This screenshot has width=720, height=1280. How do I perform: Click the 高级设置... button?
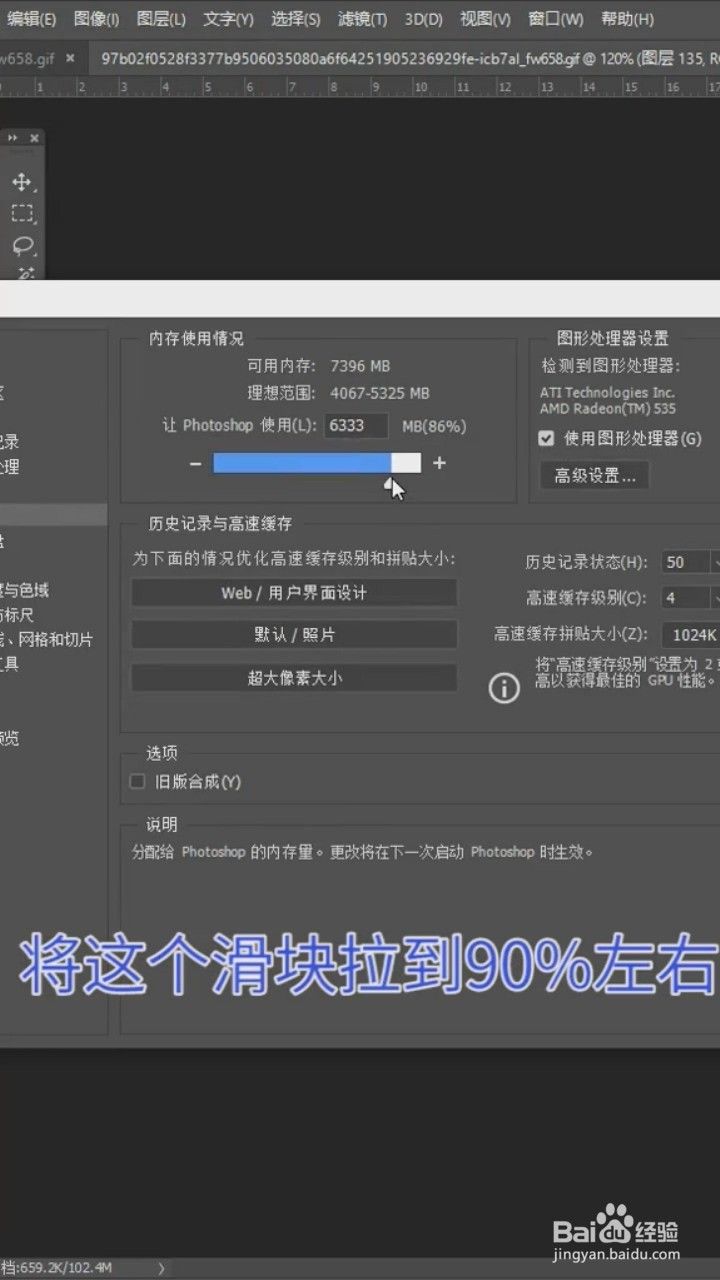595,476
